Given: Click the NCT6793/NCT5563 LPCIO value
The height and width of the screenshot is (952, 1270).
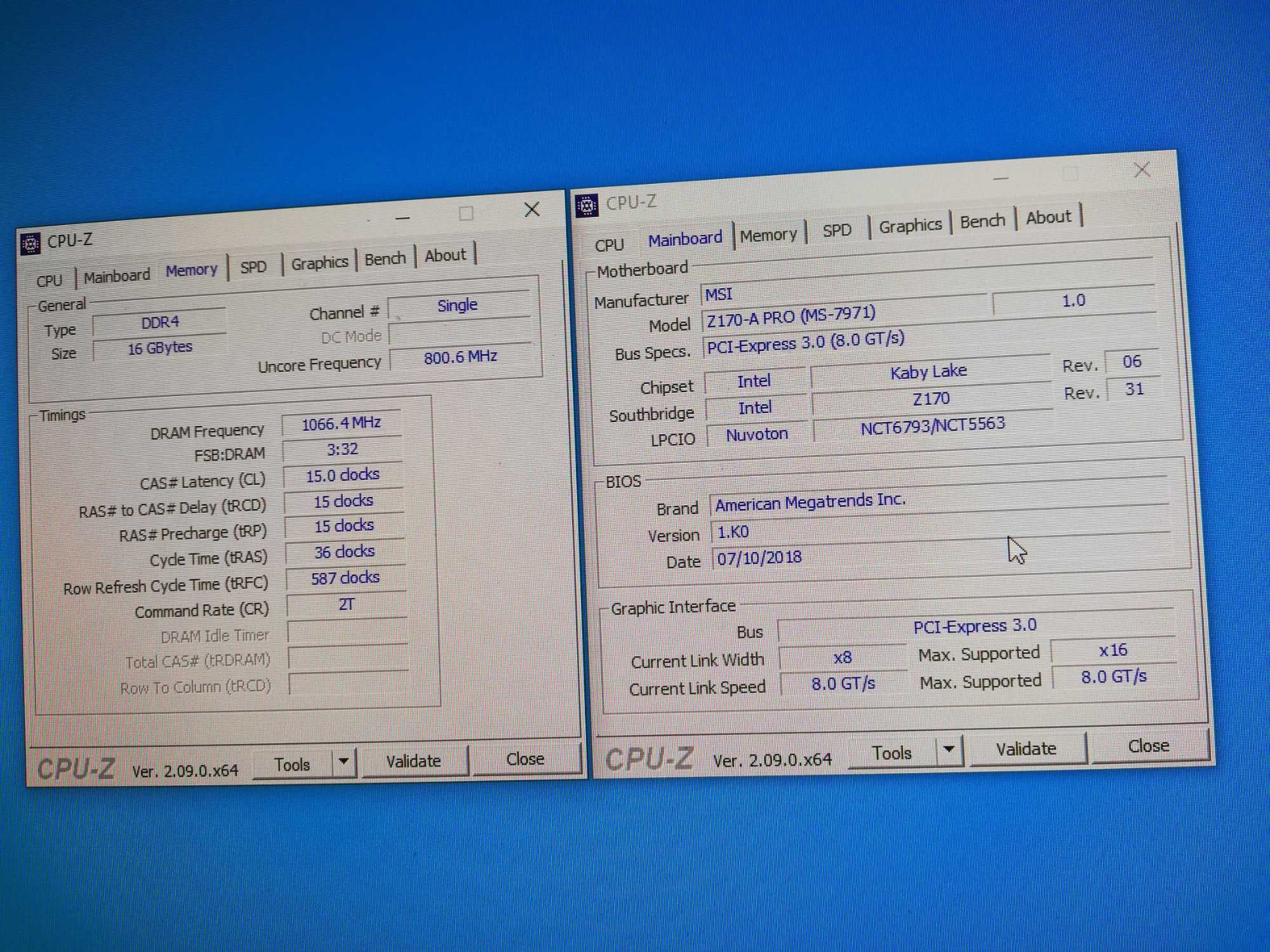Looking at the screenshot, I should click(x=932, y=426).
